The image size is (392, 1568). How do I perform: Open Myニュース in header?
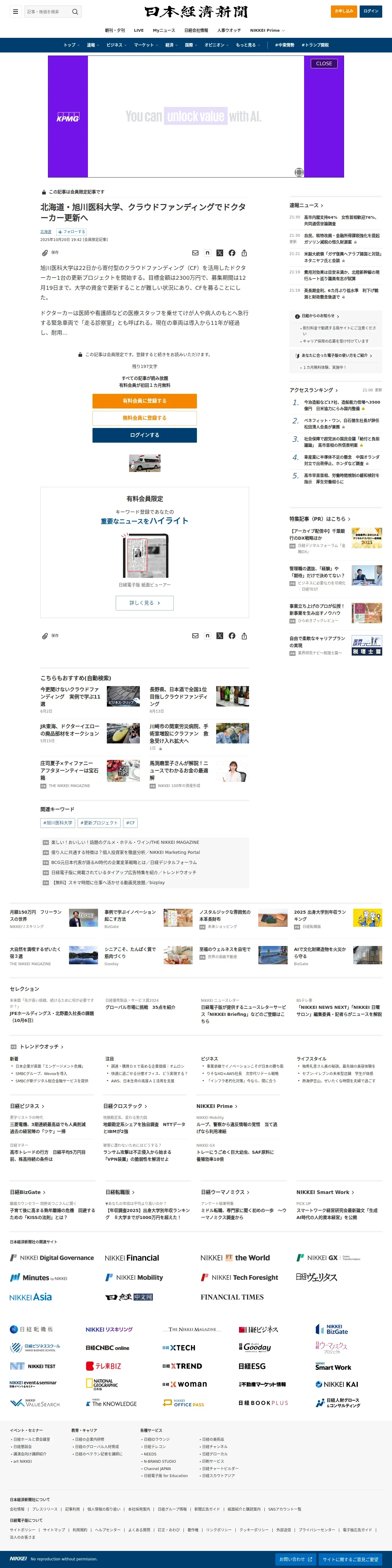[x=164, y=31]
